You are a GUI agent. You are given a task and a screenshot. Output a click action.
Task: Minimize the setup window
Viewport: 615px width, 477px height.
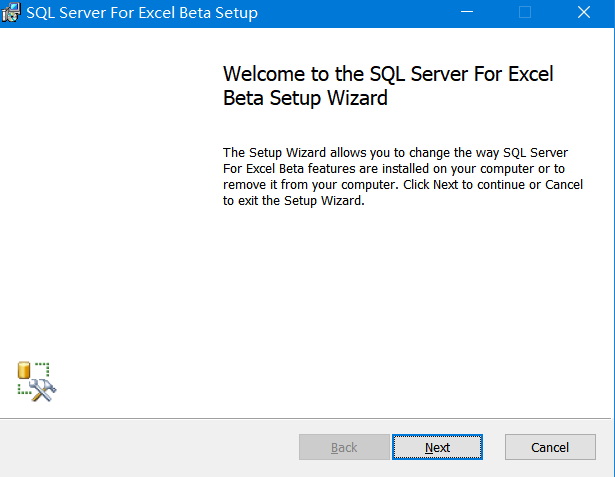coord(466,13)
